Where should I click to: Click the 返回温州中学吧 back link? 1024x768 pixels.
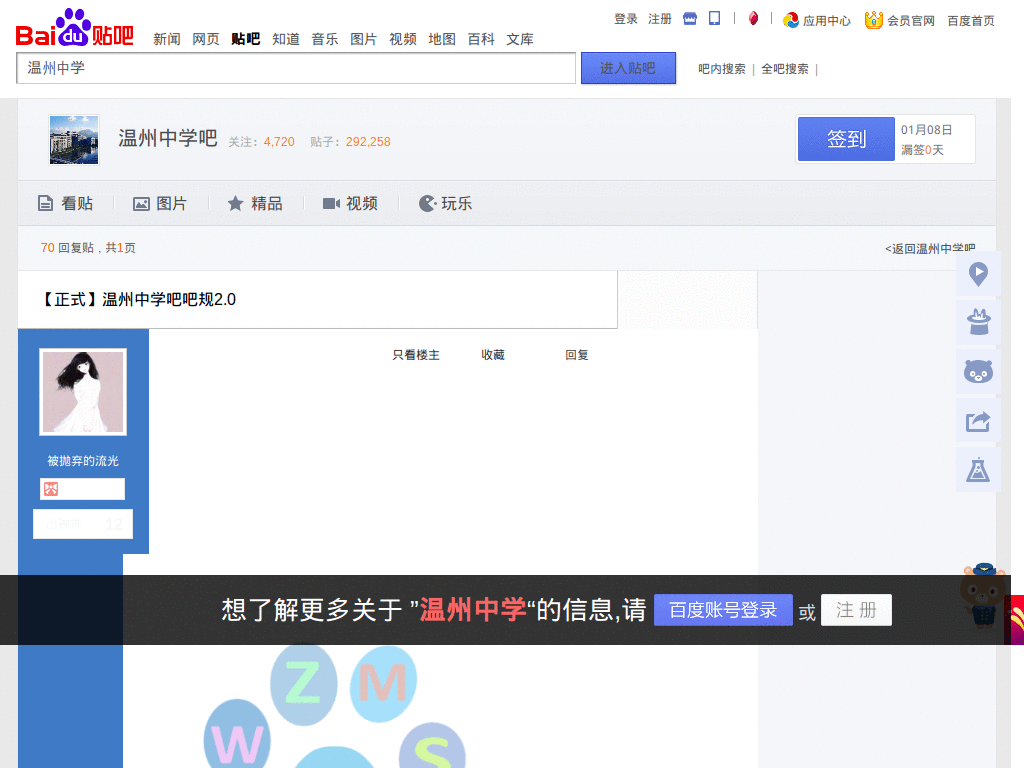[929, 248]
